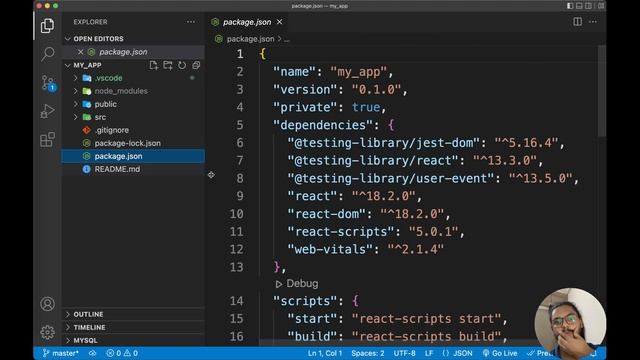Viewport: 640px width, 360px height.
Task: Close package.json in Open Editors list
Action: tap(80, 52)
